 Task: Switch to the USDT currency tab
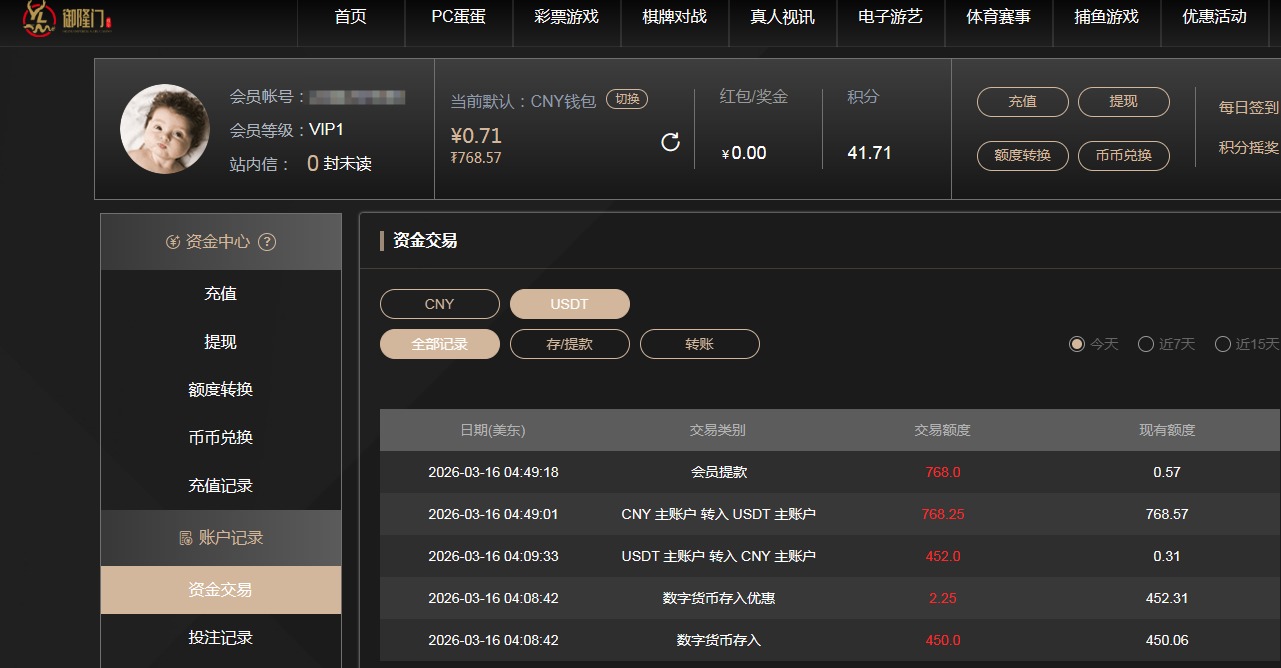click(569, 303)
